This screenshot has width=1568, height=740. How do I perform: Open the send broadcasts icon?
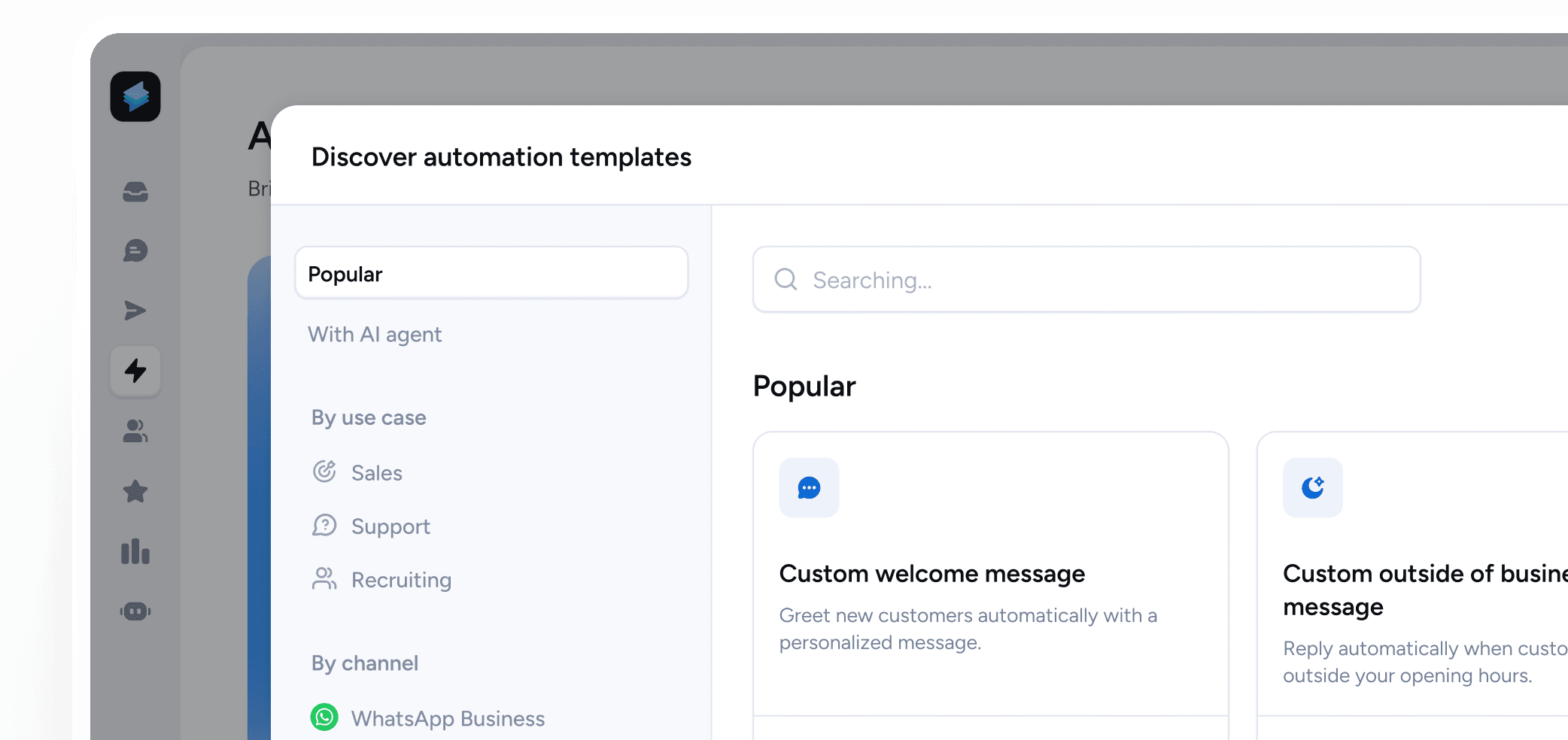pos(135,311)
